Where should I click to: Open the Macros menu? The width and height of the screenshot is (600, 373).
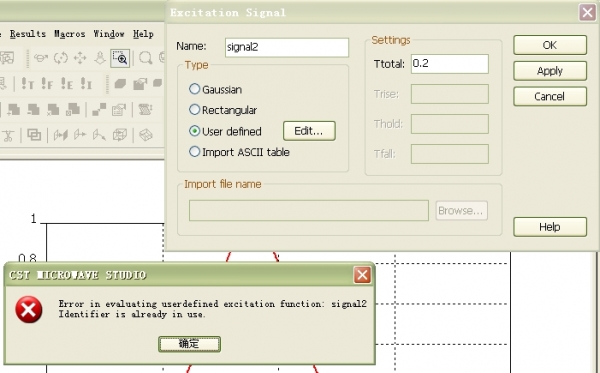[69, 34]
